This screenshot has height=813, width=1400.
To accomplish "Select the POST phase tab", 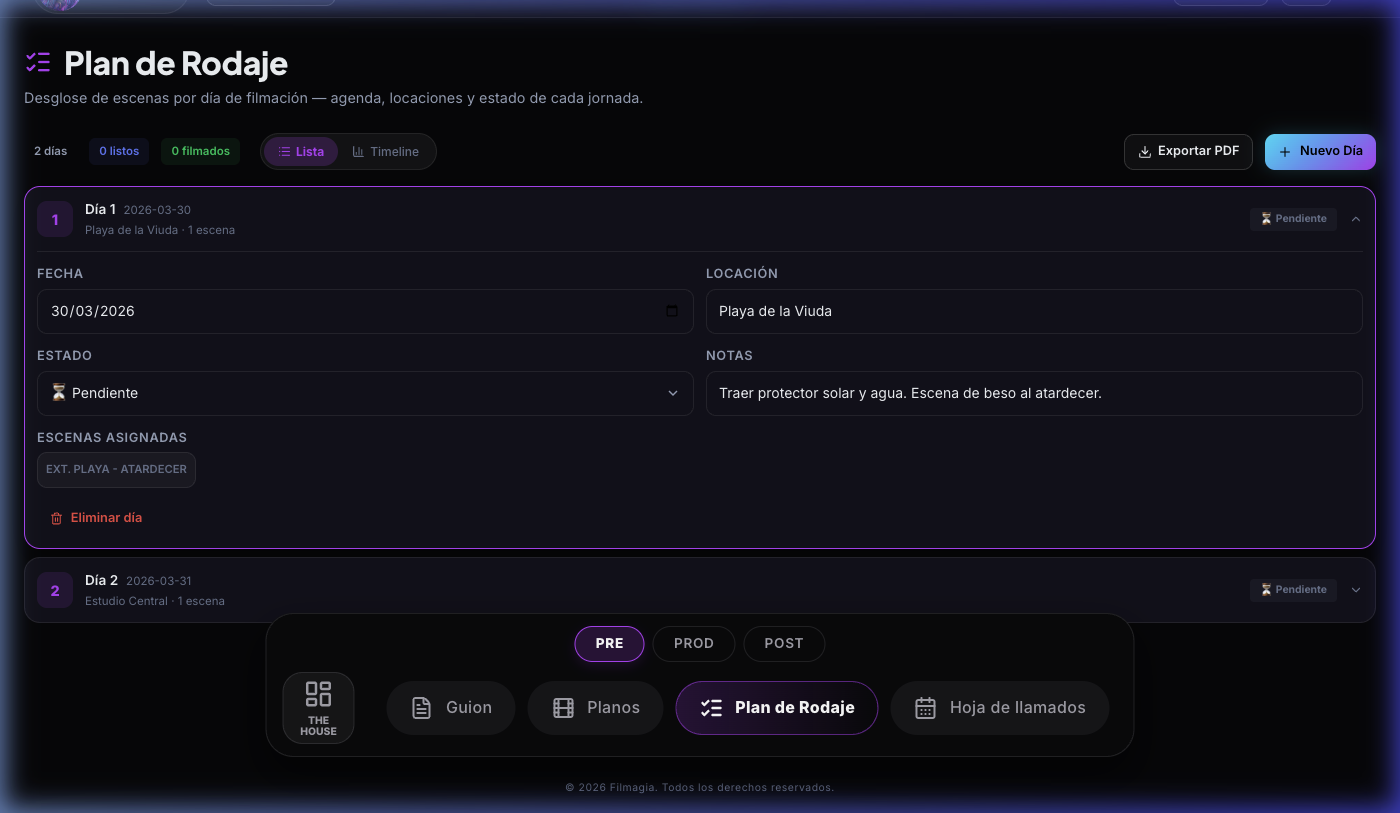I will click(783, 643).
